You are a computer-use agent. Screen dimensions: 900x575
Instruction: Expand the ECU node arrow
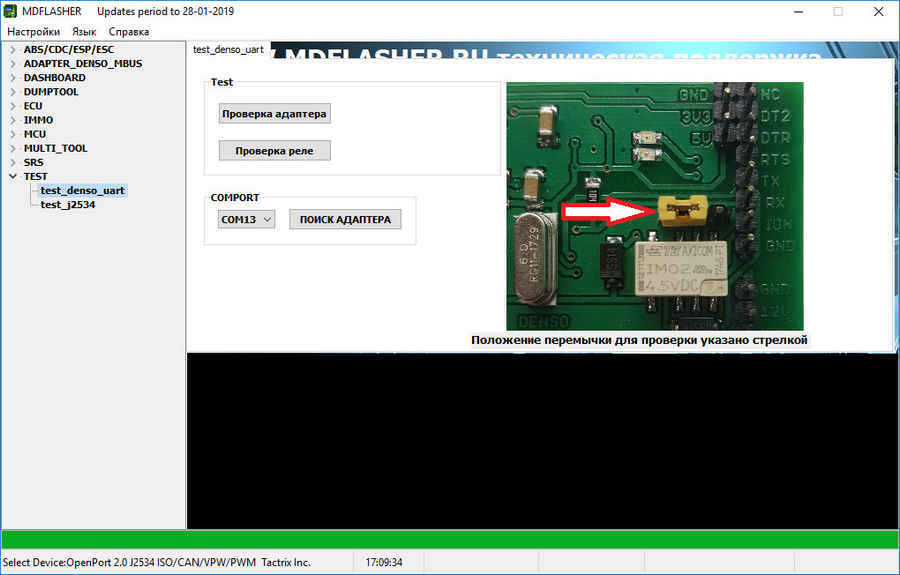point(13,106)
